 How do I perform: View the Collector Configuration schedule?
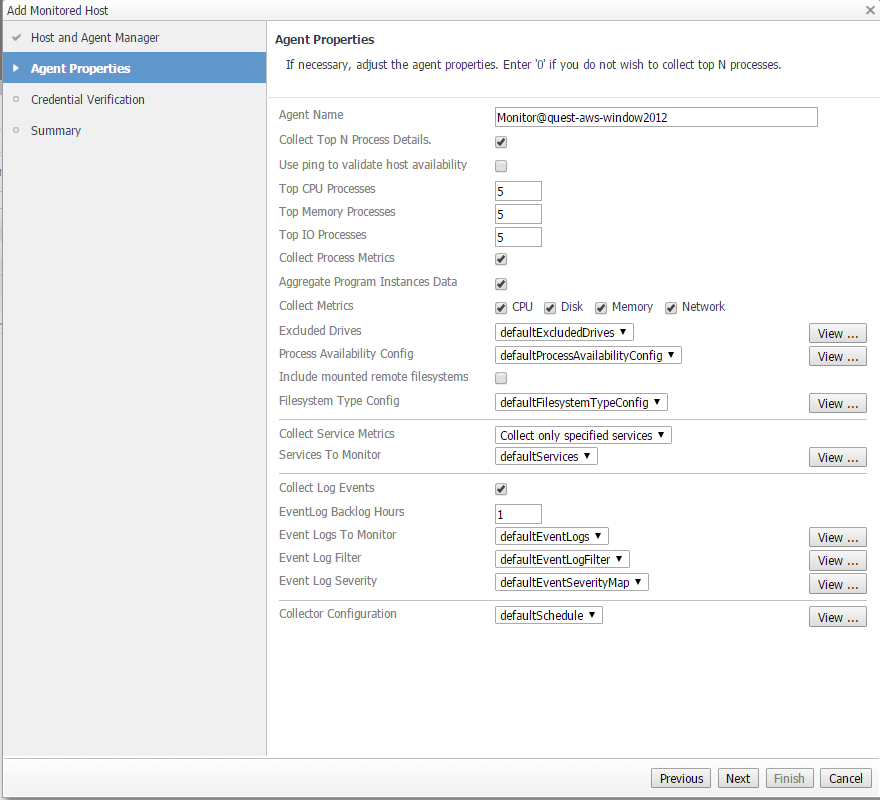coord(837,618)
